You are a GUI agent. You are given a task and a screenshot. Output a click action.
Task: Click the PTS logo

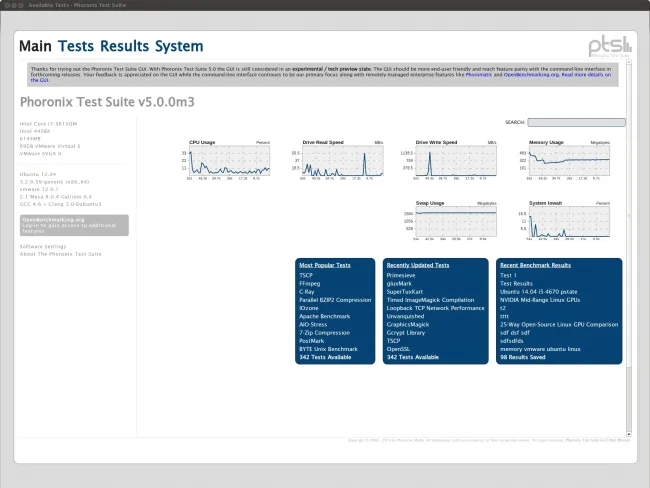click(610, 46)
